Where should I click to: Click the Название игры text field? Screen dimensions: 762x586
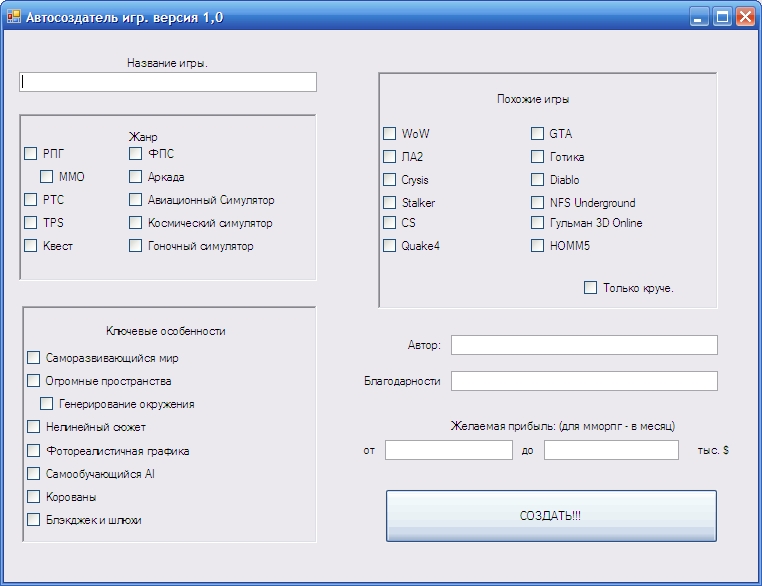[x=168, y=82]
